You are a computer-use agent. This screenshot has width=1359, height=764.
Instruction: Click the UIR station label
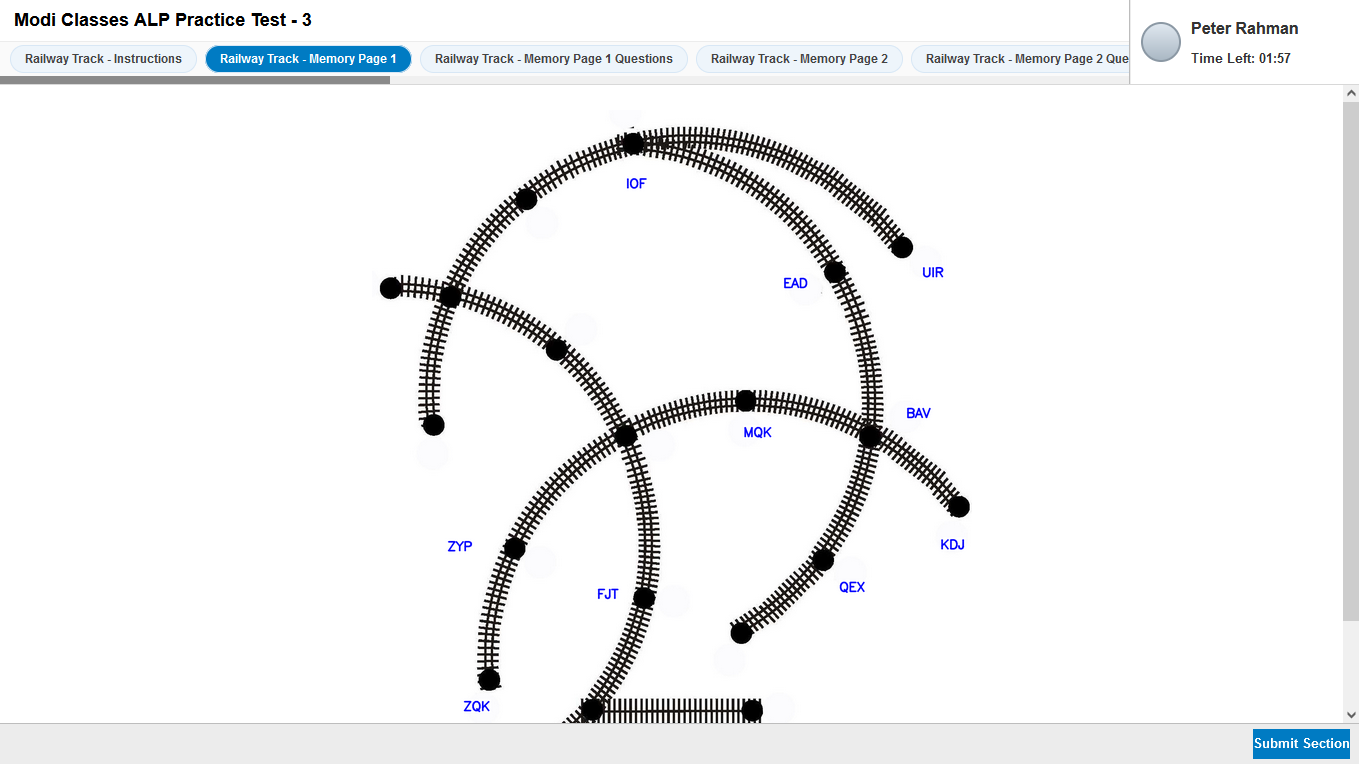point(933,273)
